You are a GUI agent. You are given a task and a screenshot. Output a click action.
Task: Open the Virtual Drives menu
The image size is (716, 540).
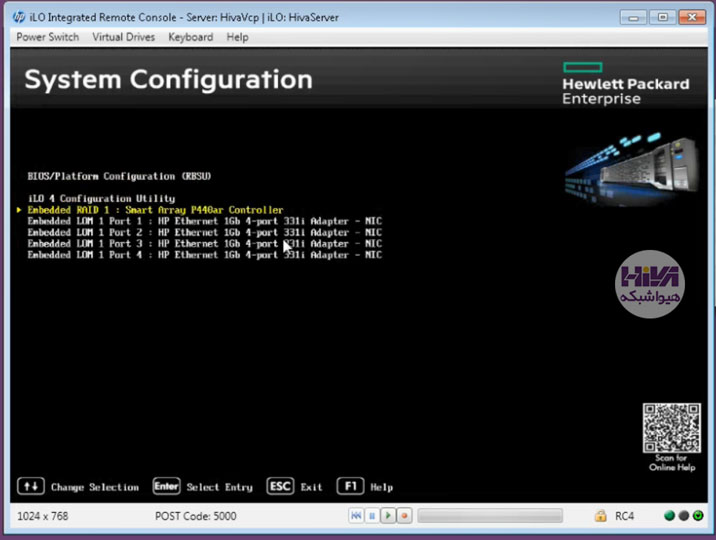coord(123,37)
